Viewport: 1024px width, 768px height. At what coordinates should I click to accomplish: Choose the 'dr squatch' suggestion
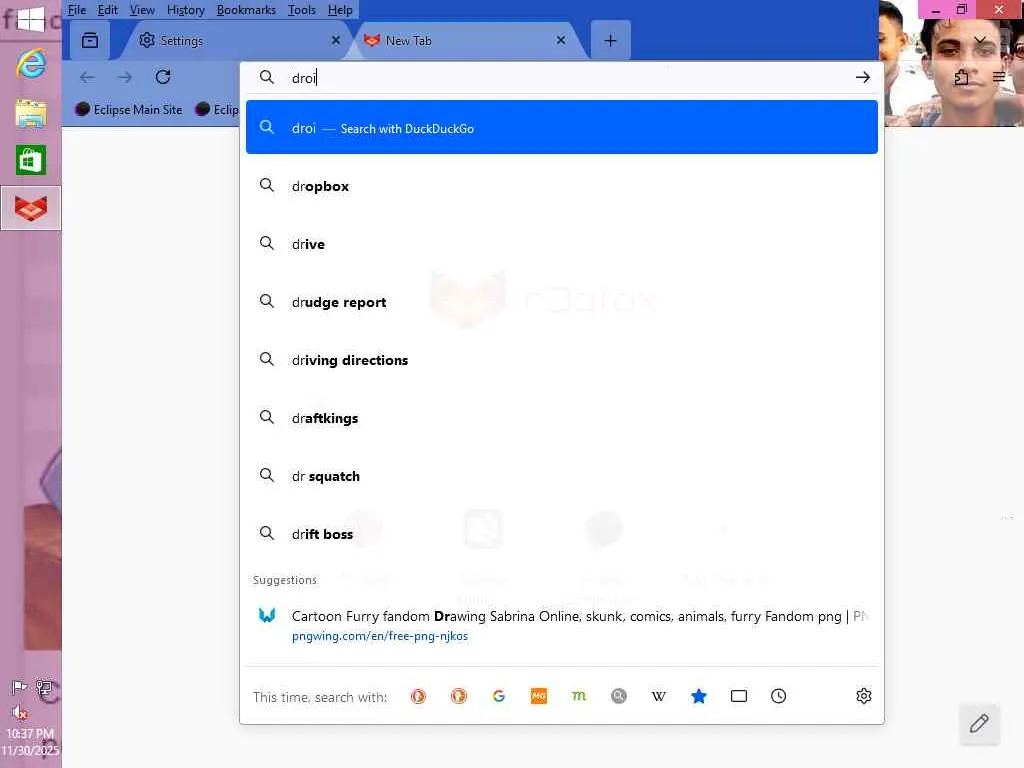click(562, 476)
